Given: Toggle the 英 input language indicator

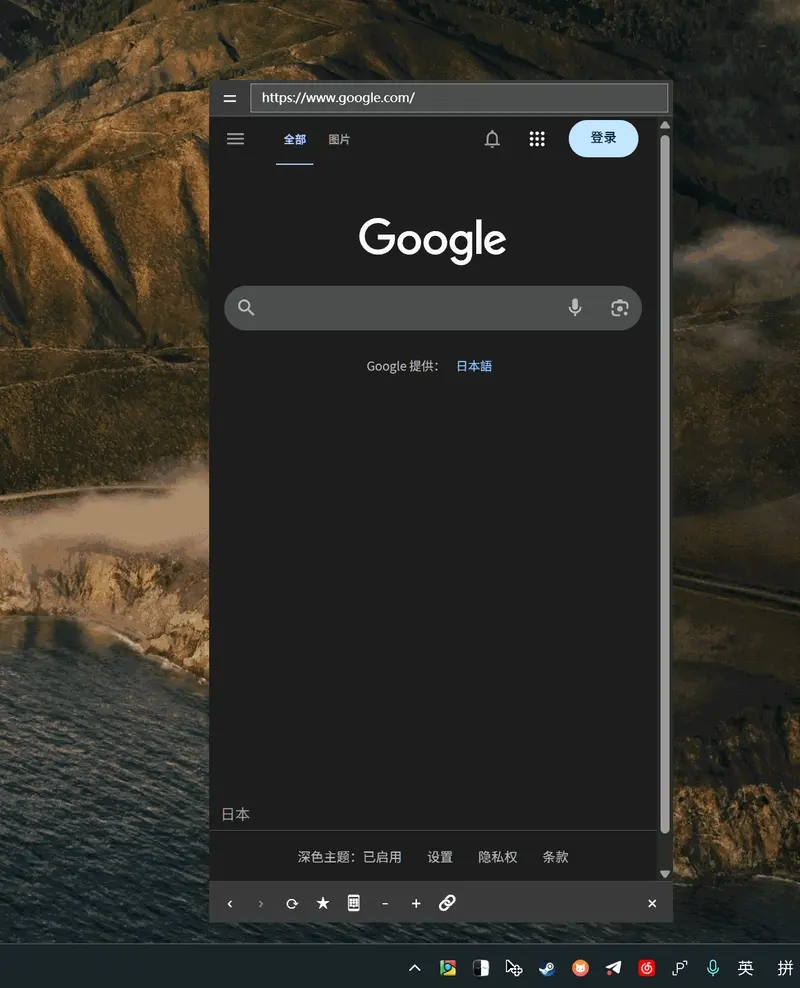Looking at the screenshot, I should (x=746, y=968).
